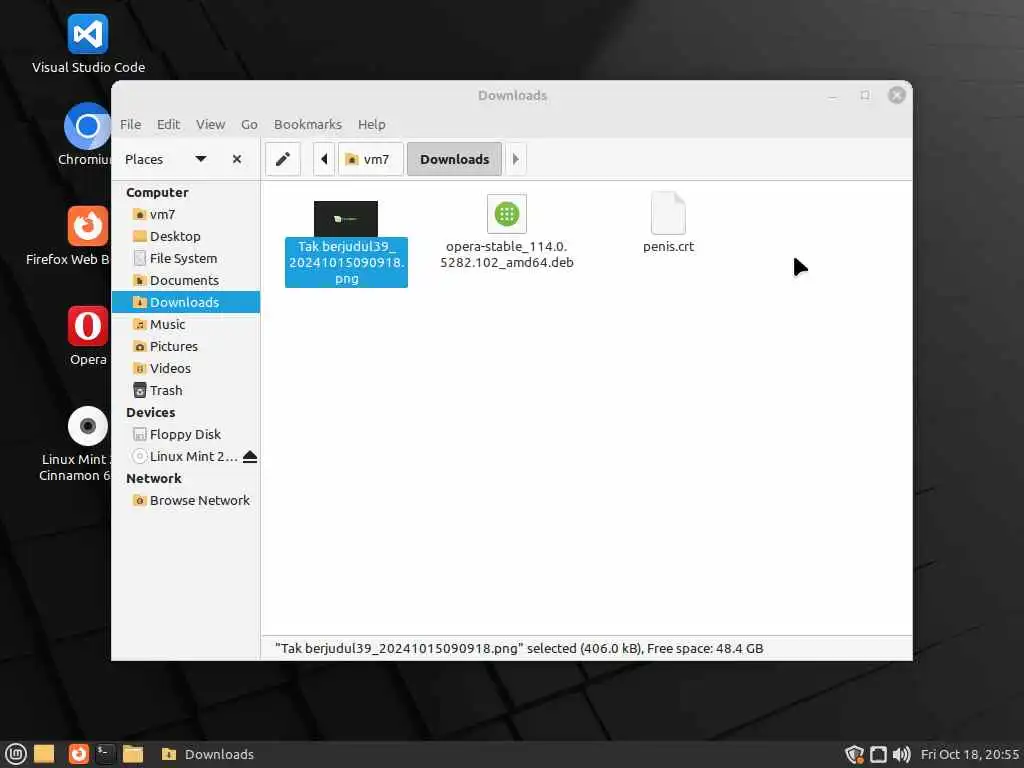Go back with left arrow in path bar
The width and height of the screenshot is (1024, 768).
point(324,159)
